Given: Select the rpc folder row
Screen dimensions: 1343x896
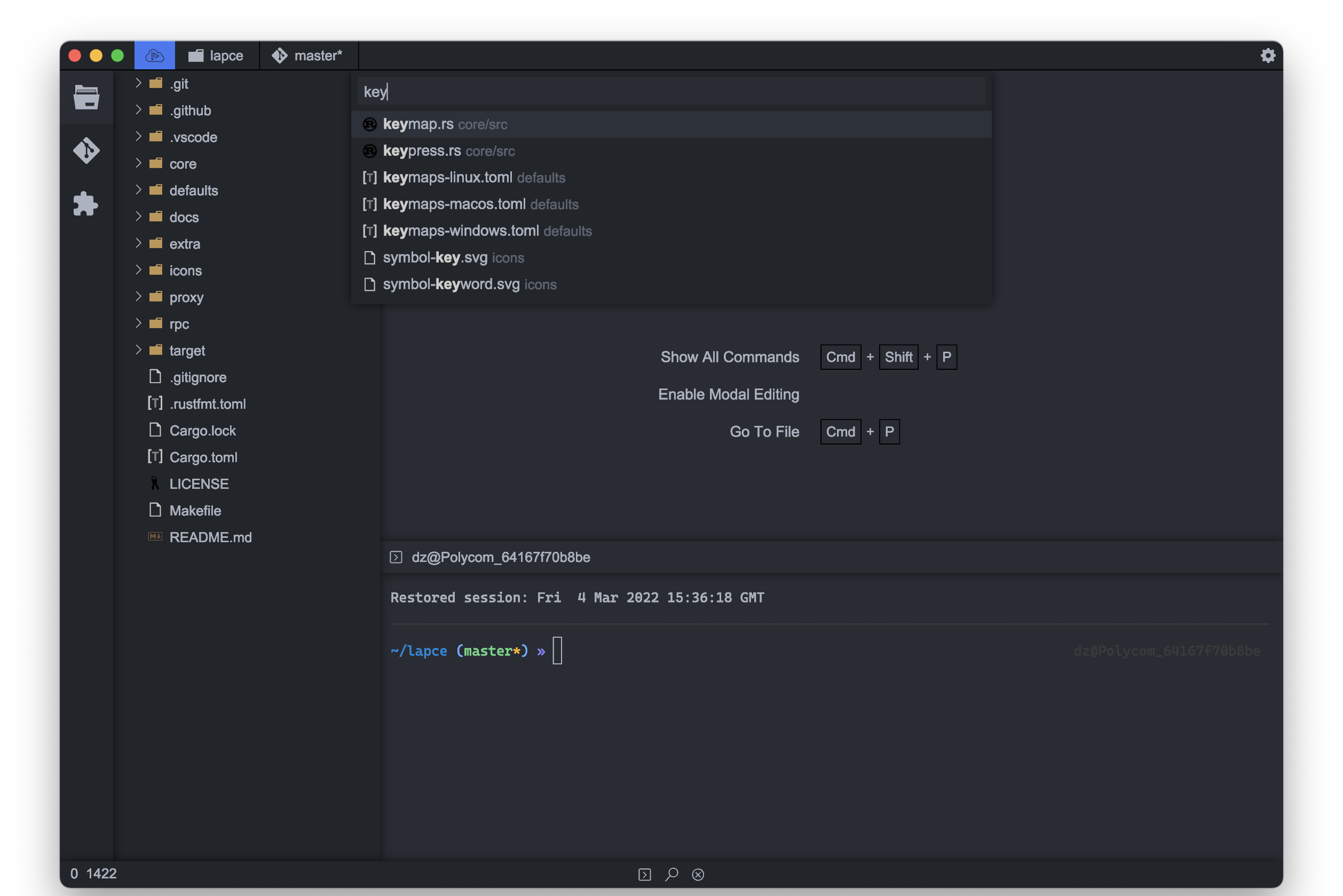Looking at the screenshot, I should click(x=248, y=324).
